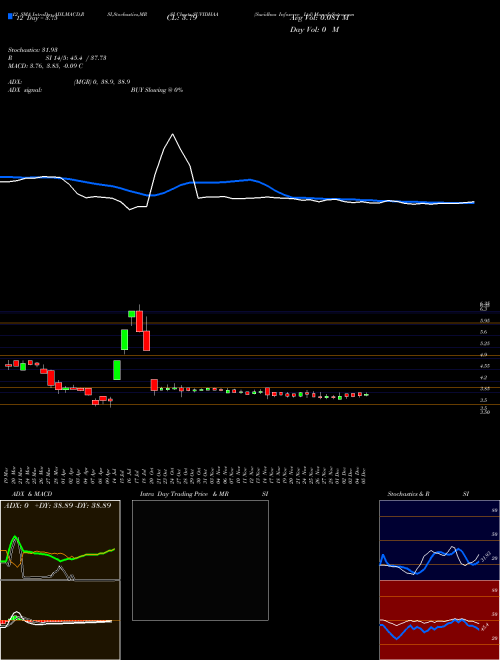
Task: Click the blue stochastics panel chart area
Action: click(x=439, y=540)
